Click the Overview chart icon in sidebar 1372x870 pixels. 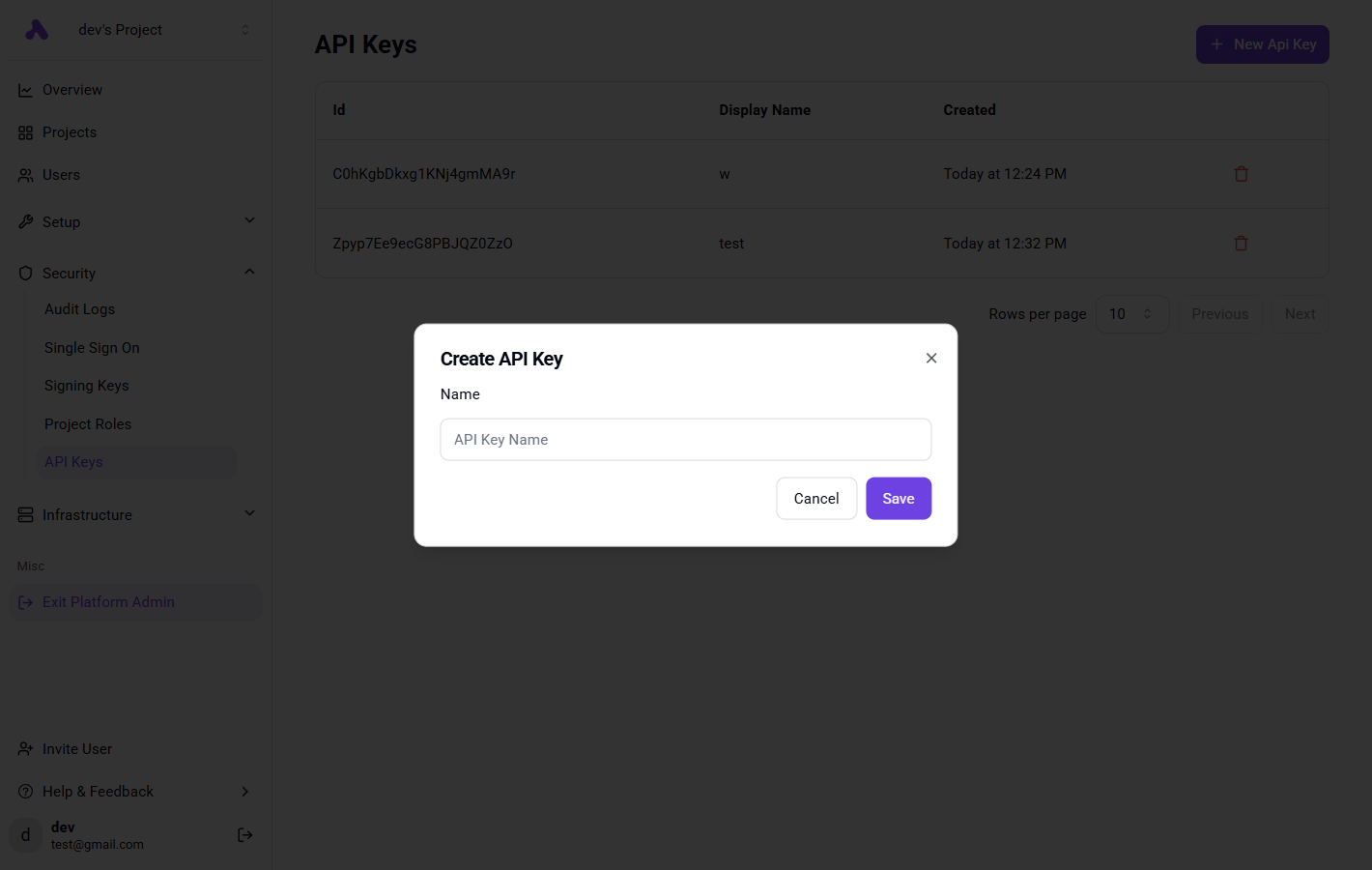(26, 89)
